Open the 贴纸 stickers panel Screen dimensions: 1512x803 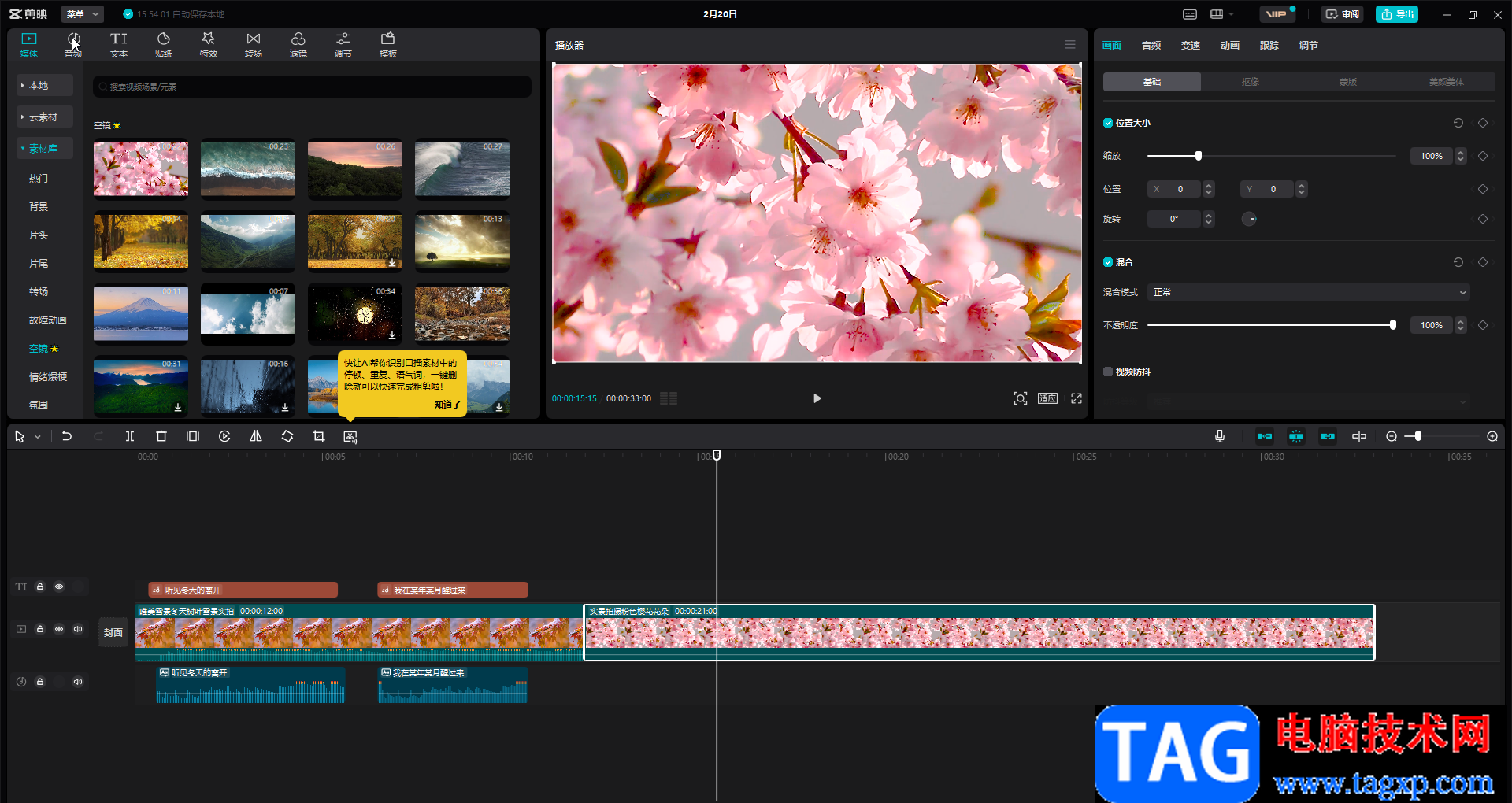164,45
